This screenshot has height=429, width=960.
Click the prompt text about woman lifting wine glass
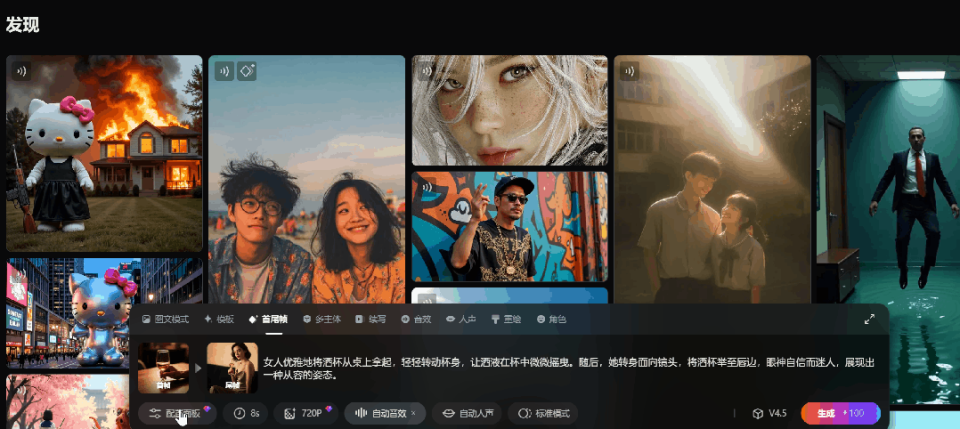click(570, 368)
